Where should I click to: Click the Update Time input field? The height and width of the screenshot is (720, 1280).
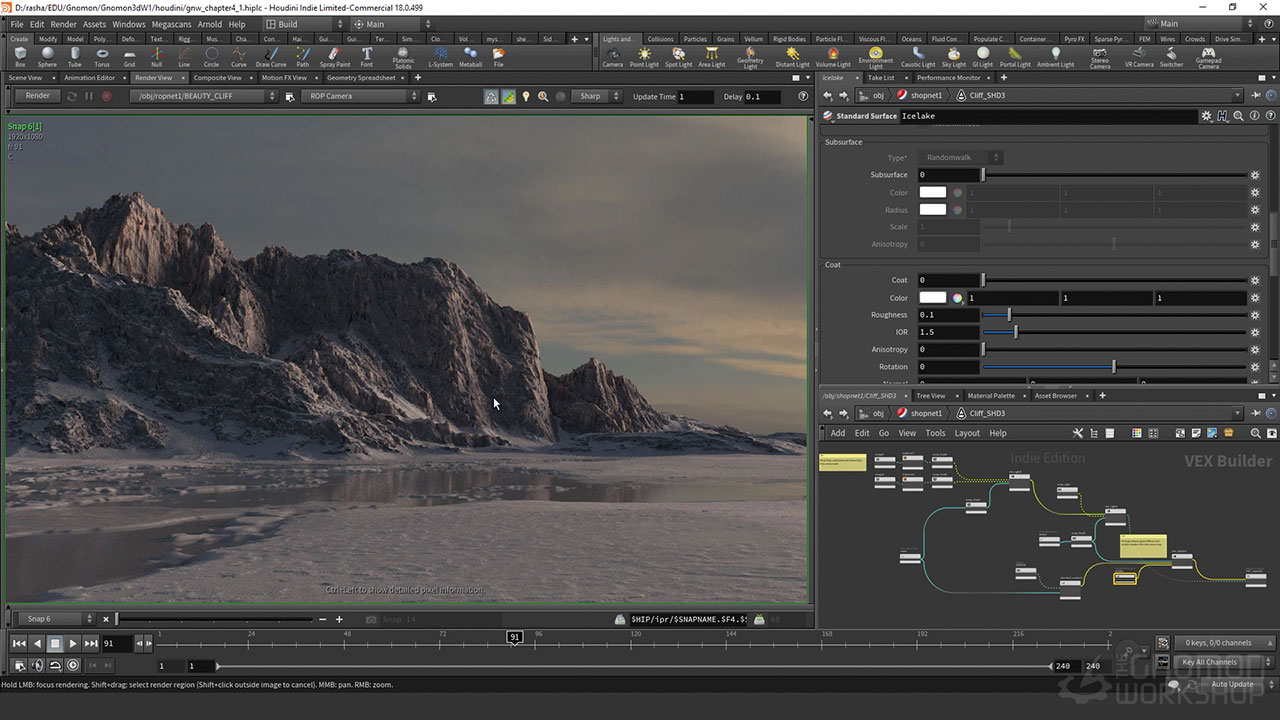[695, 96]
